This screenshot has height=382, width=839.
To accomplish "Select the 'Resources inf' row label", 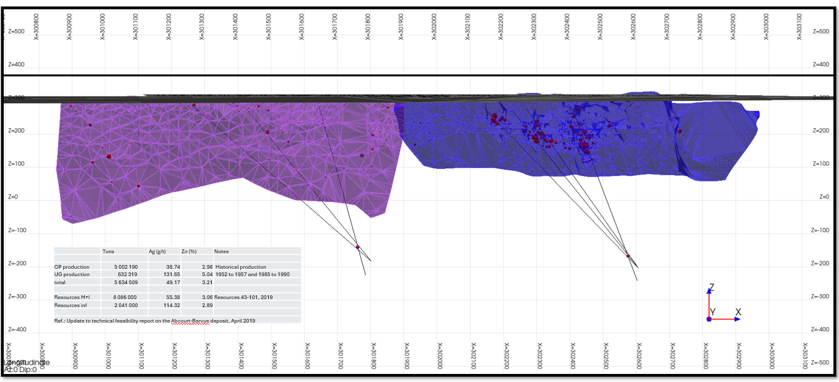I will [71, 305].
